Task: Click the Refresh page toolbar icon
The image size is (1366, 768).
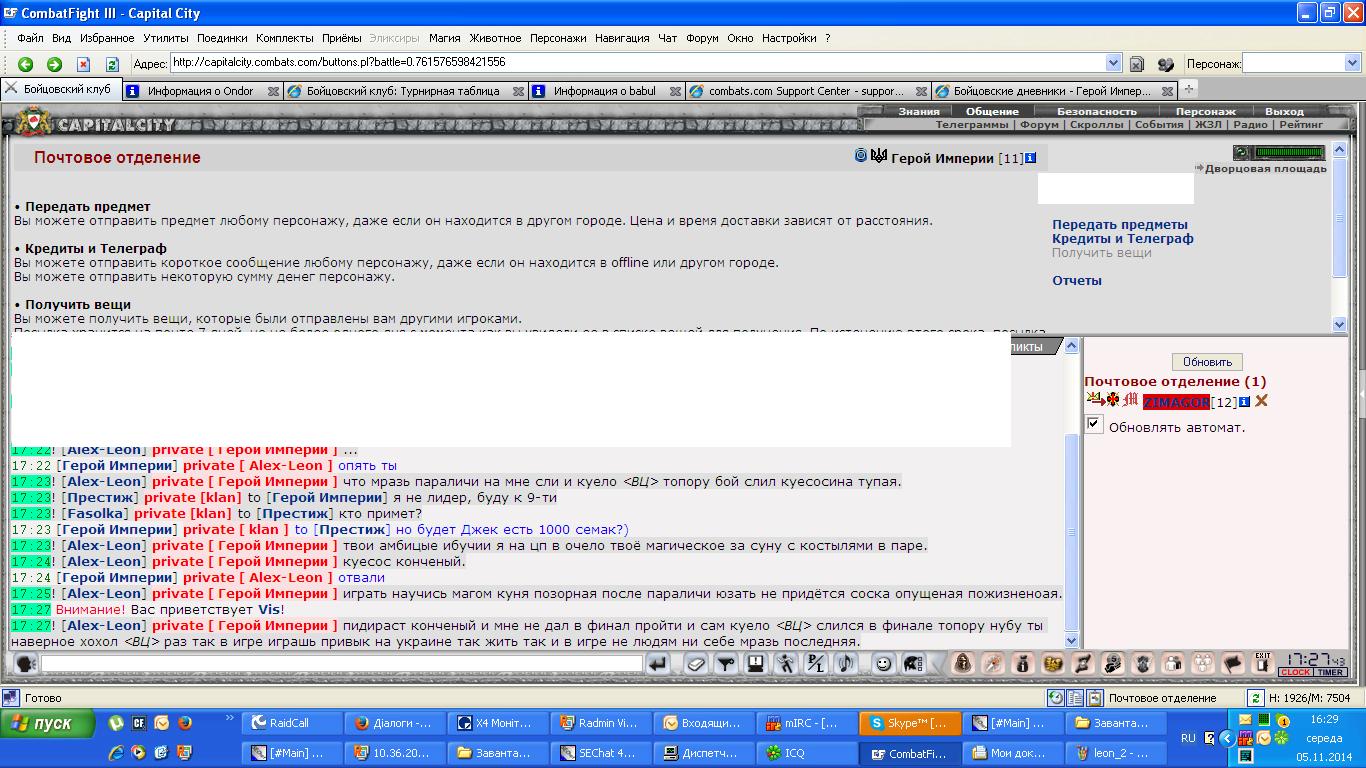Action: 113,63
